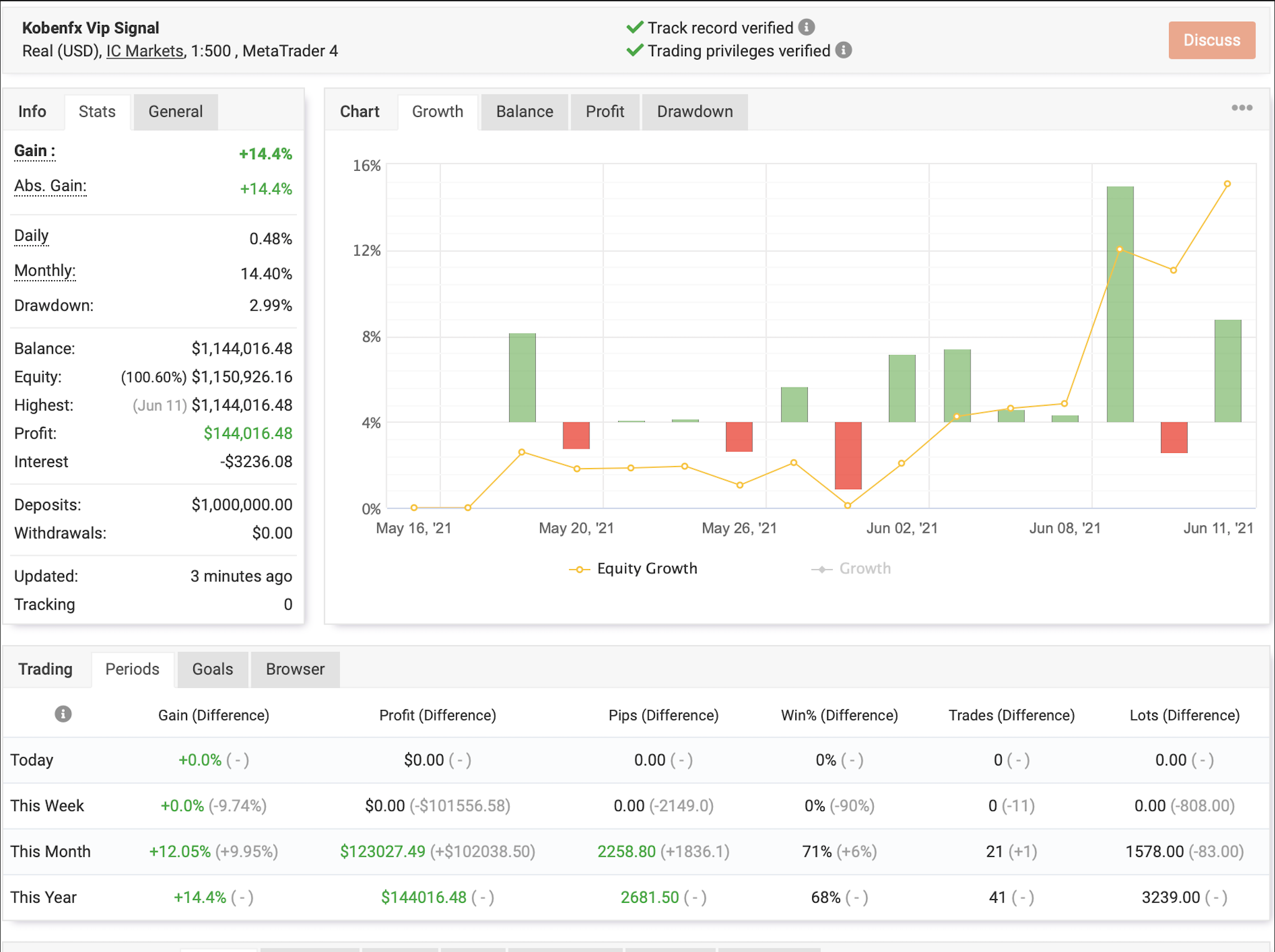Click the Equity value $1,150,926.16

[242, 377]
